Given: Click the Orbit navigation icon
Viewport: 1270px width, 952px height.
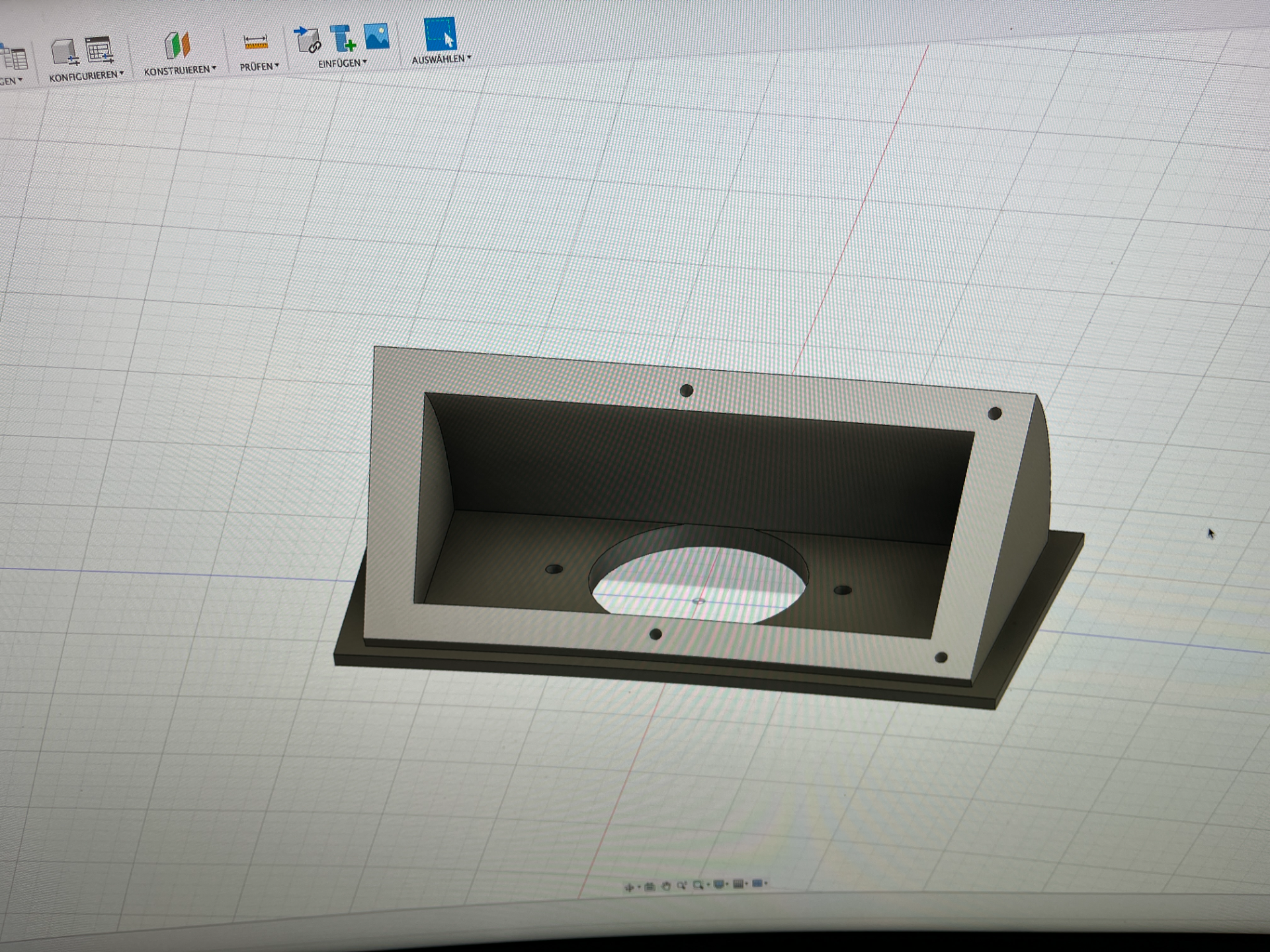Looking at the screenshot, I should tap(629, 887).
